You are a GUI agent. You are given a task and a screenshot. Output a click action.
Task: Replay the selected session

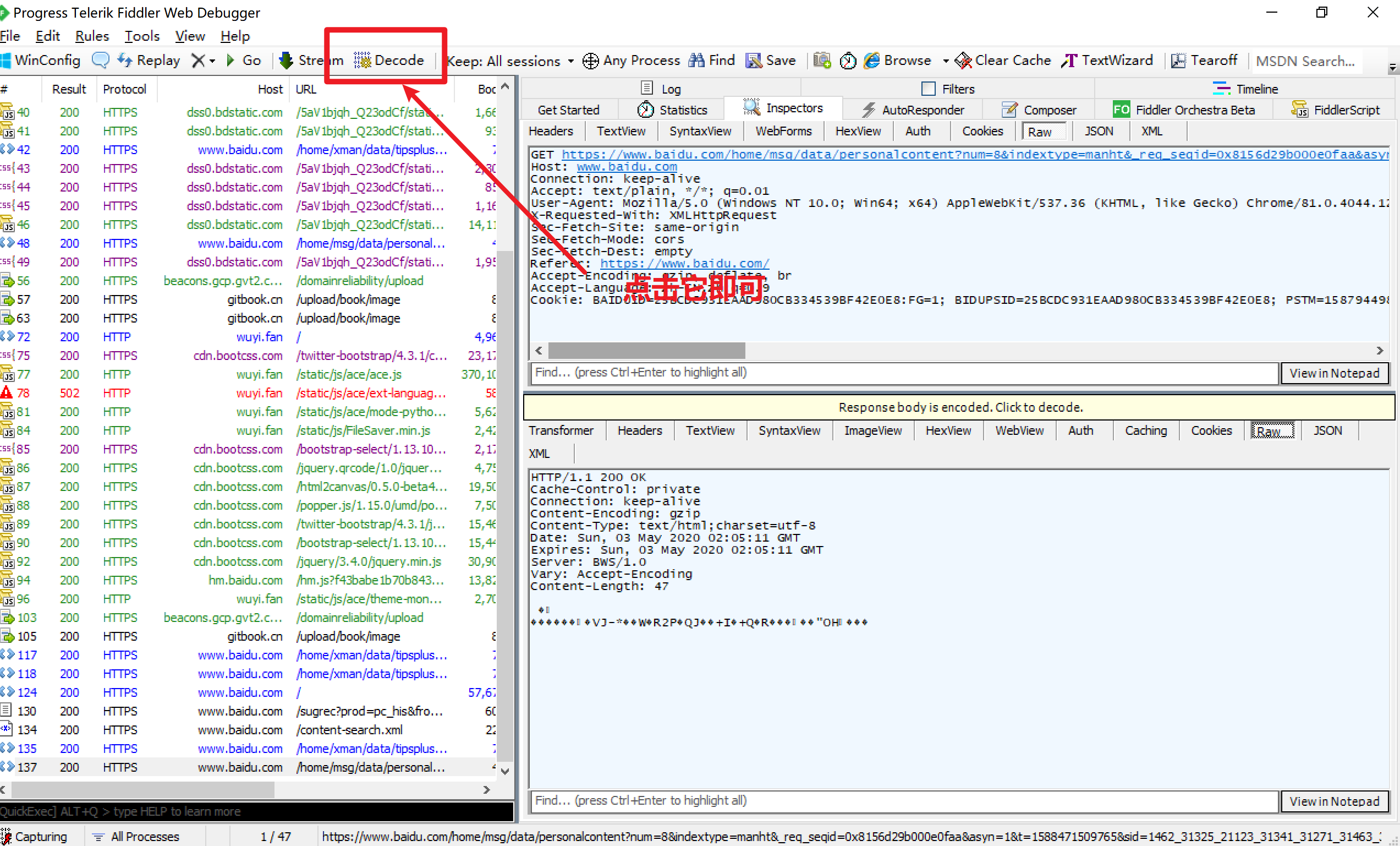coord(149,60)
